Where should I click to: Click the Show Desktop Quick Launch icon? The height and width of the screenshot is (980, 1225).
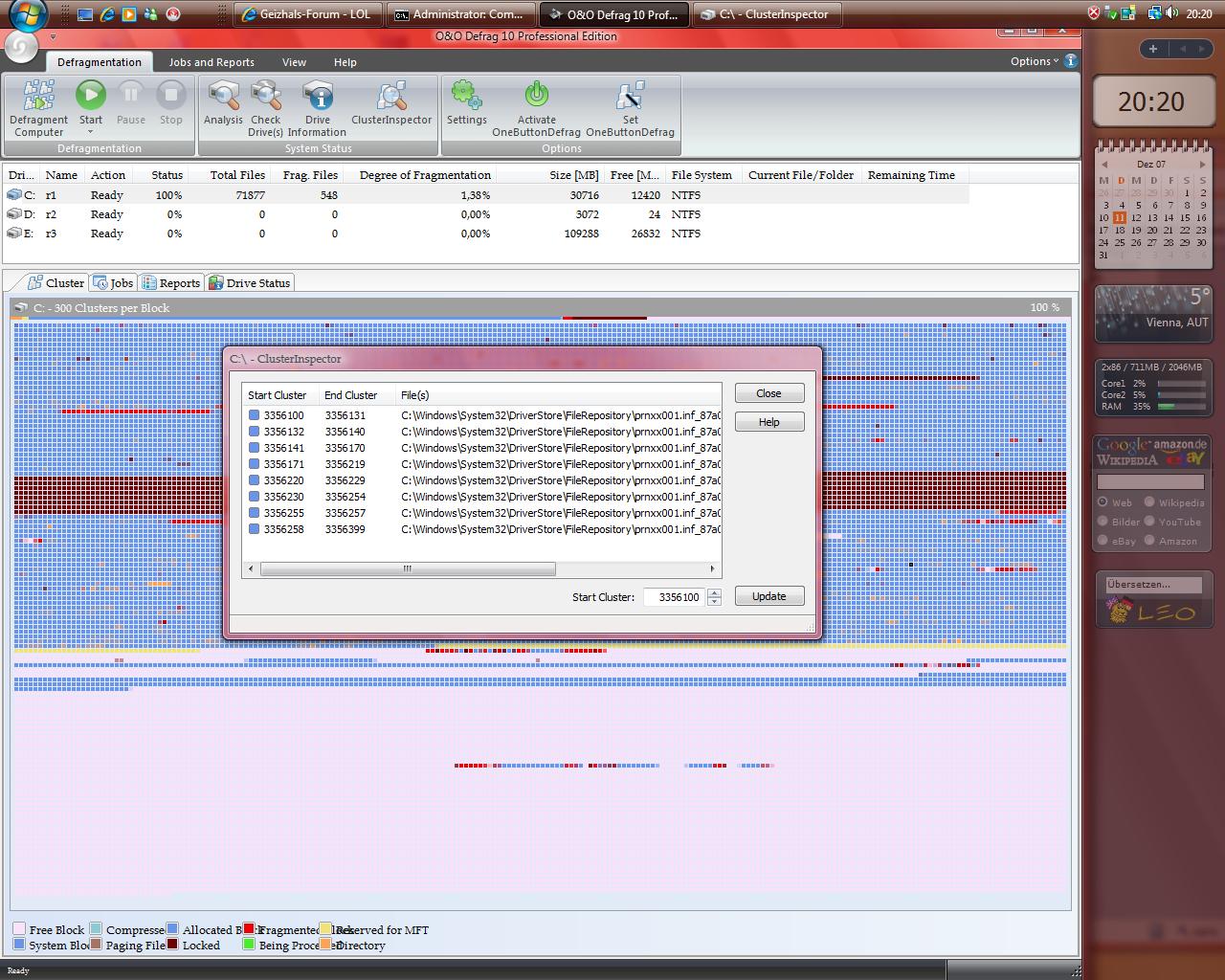pos(85,14)
